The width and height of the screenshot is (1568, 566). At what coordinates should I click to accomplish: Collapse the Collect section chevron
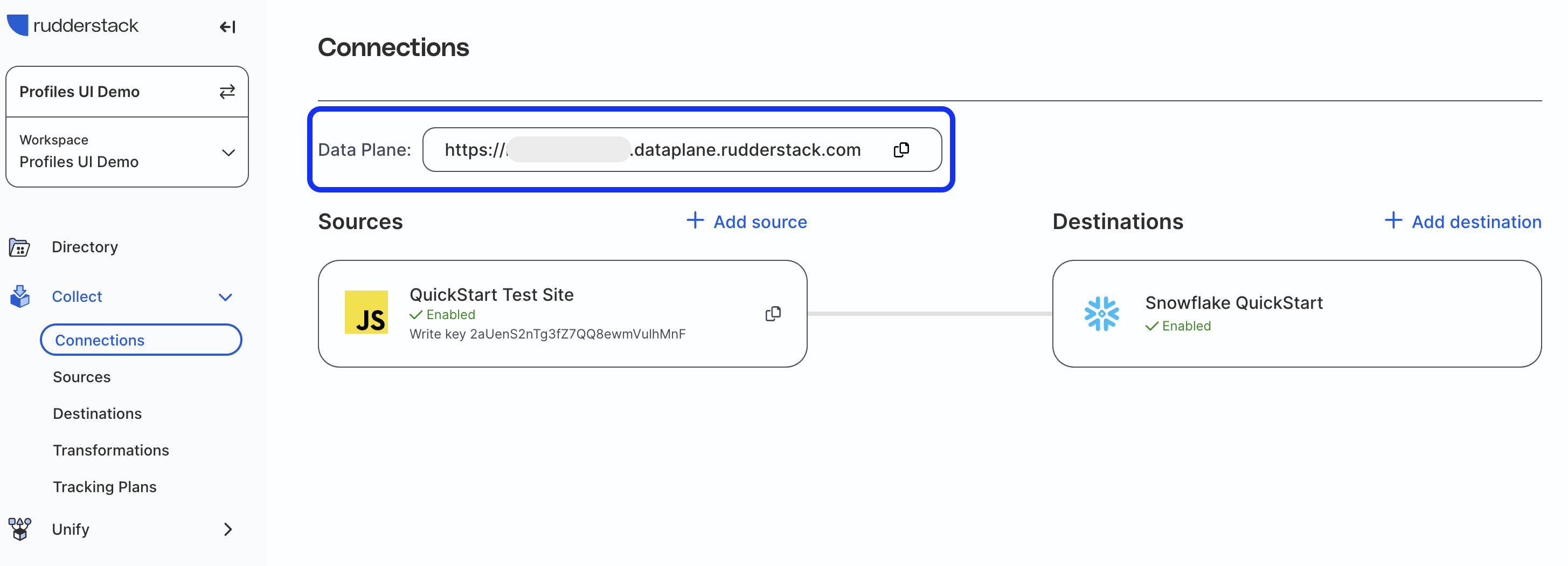pos(225,298)
